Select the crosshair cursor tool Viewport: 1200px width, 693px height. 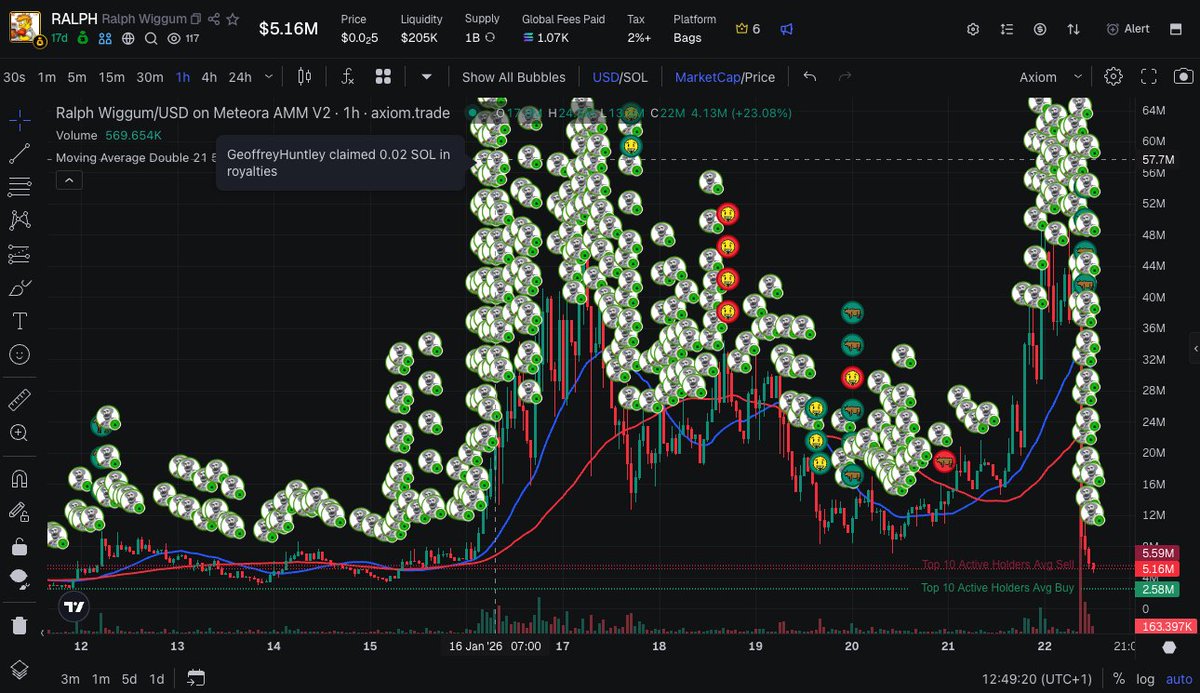(19, 121)
